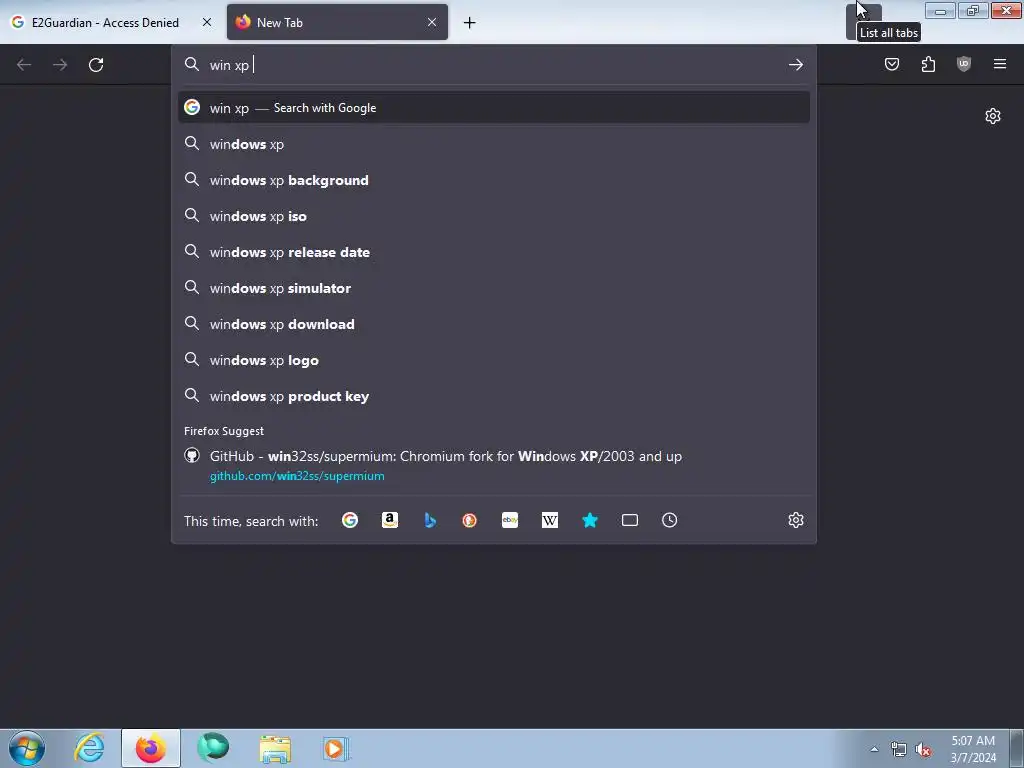Screen dimensions: 1024x768
Task: Open a new tab with plus button
Action: 470,23
